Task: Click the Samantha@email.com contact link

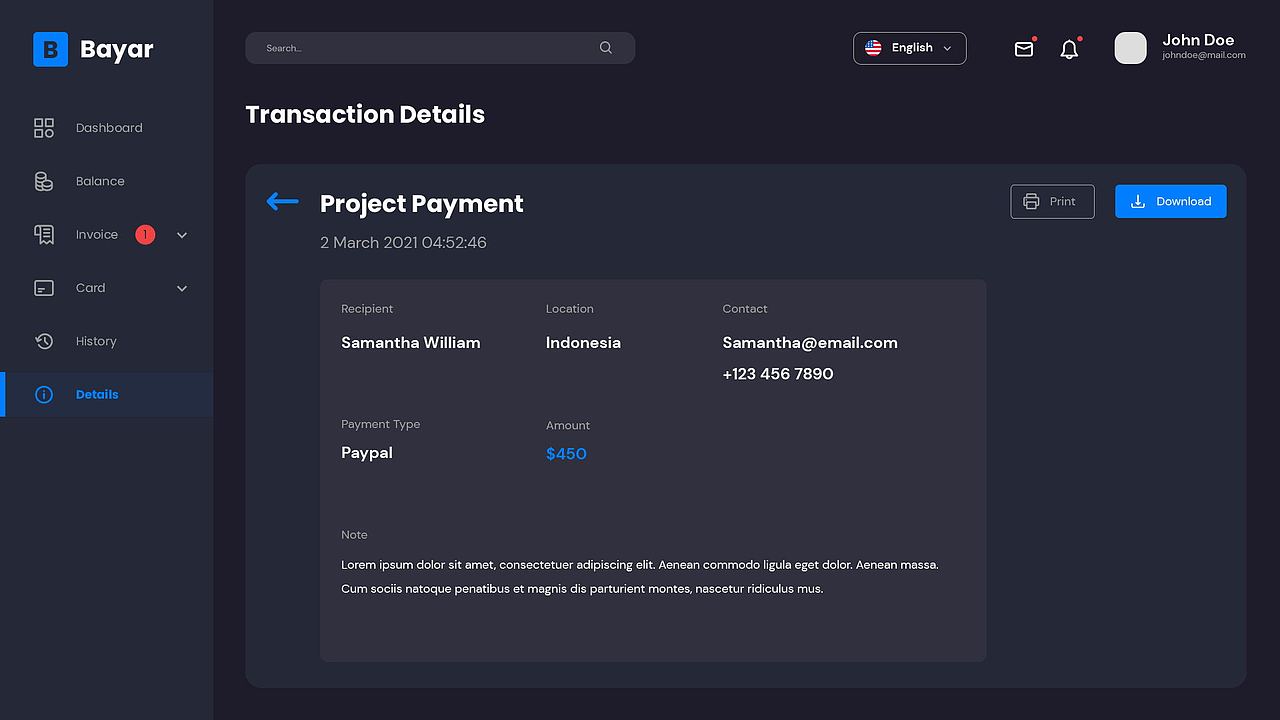Action: pos(810,343)
